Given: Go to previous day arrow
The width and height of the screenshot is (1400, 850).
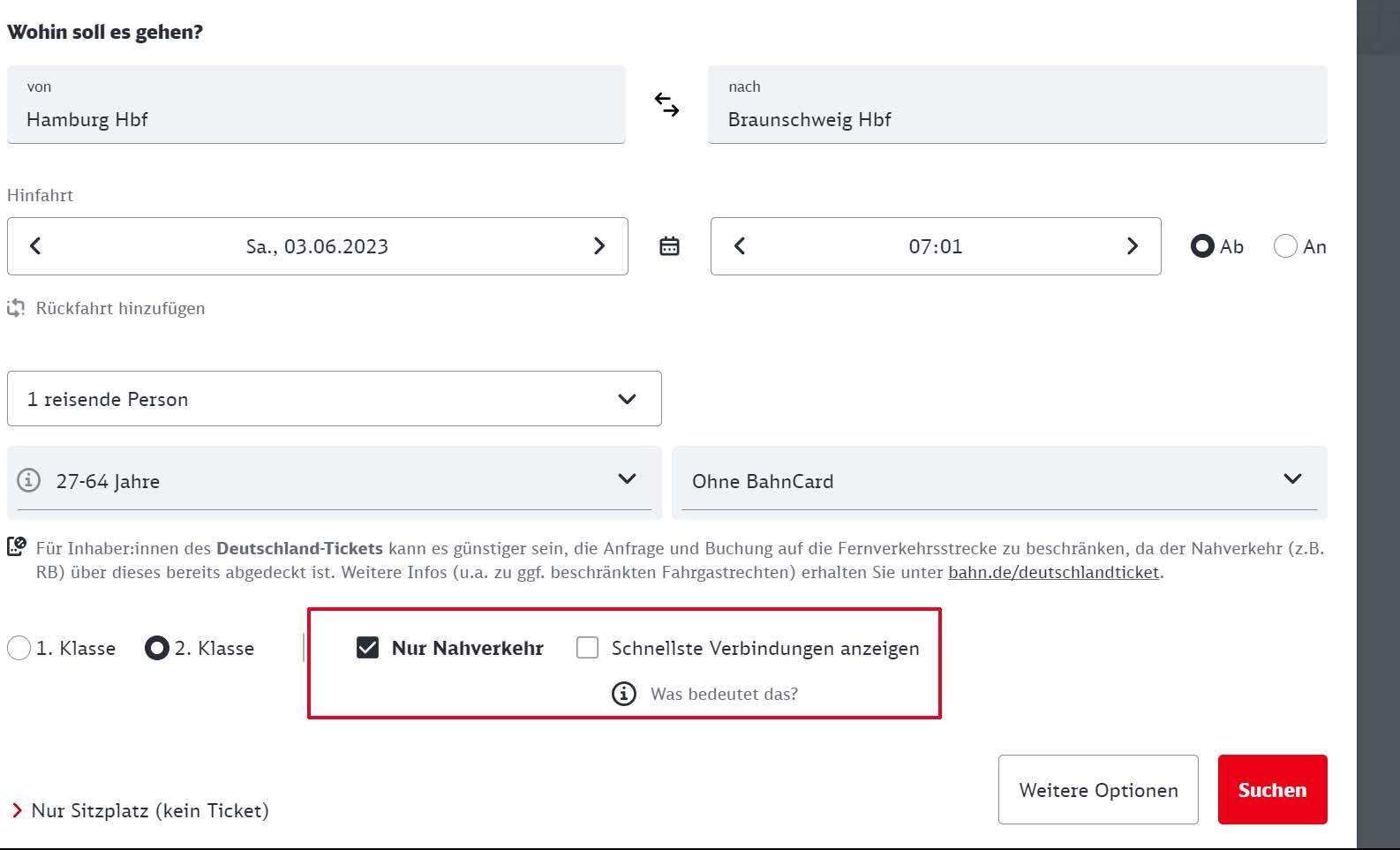Looking at the screenshot, I should (35, 246).
